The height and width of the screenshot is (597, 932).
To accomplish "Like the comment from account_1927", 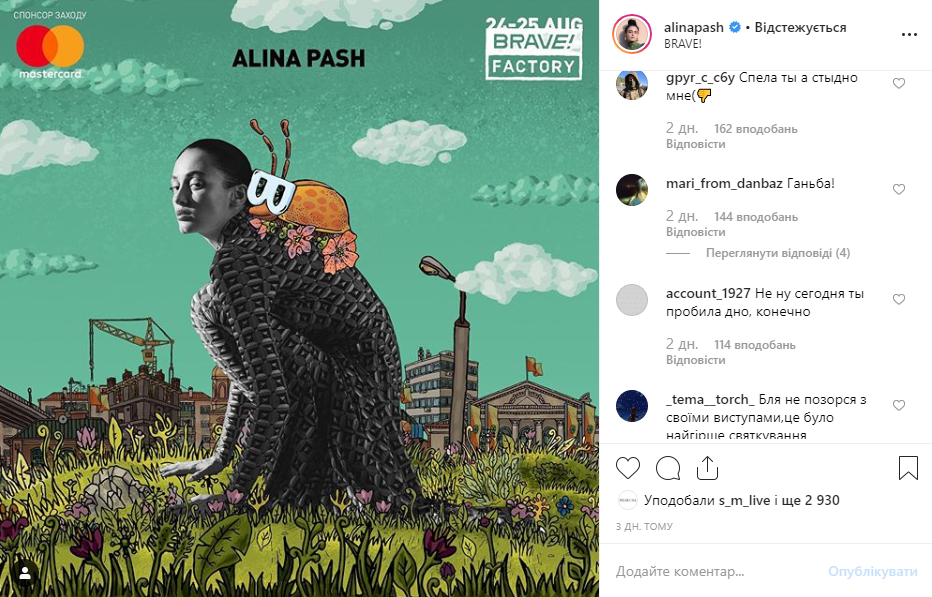I will (899, 299).
